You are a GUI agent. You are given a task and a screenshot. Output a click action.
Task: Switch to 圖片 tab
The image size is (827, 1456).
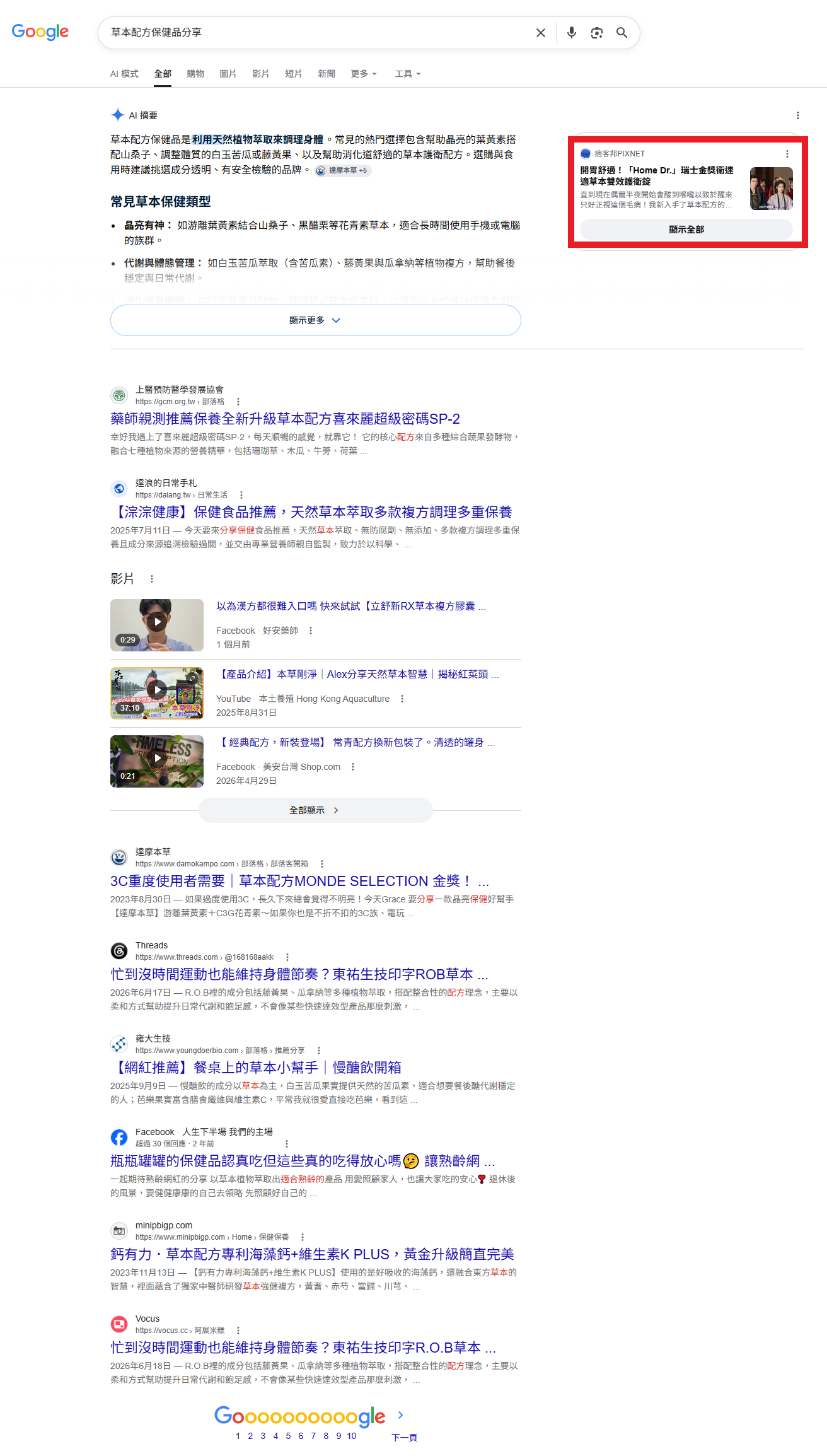[x=228, y=74]
